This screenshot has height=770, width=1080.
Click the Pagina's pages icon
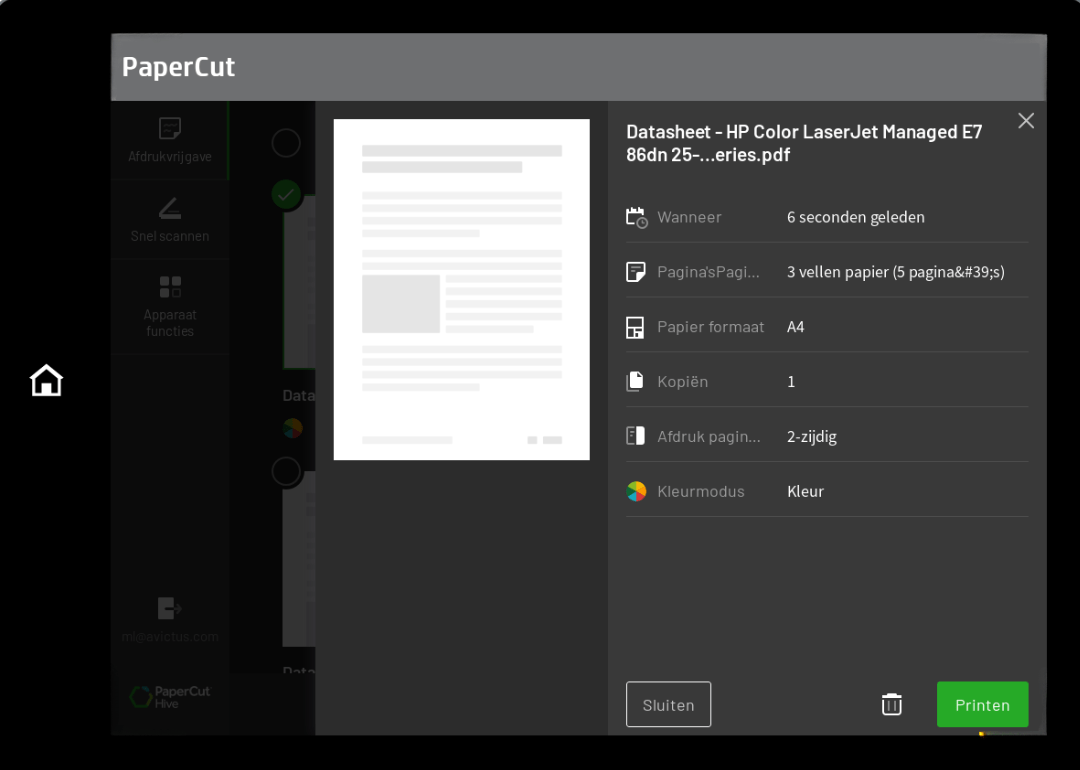(x=637, y=271)
